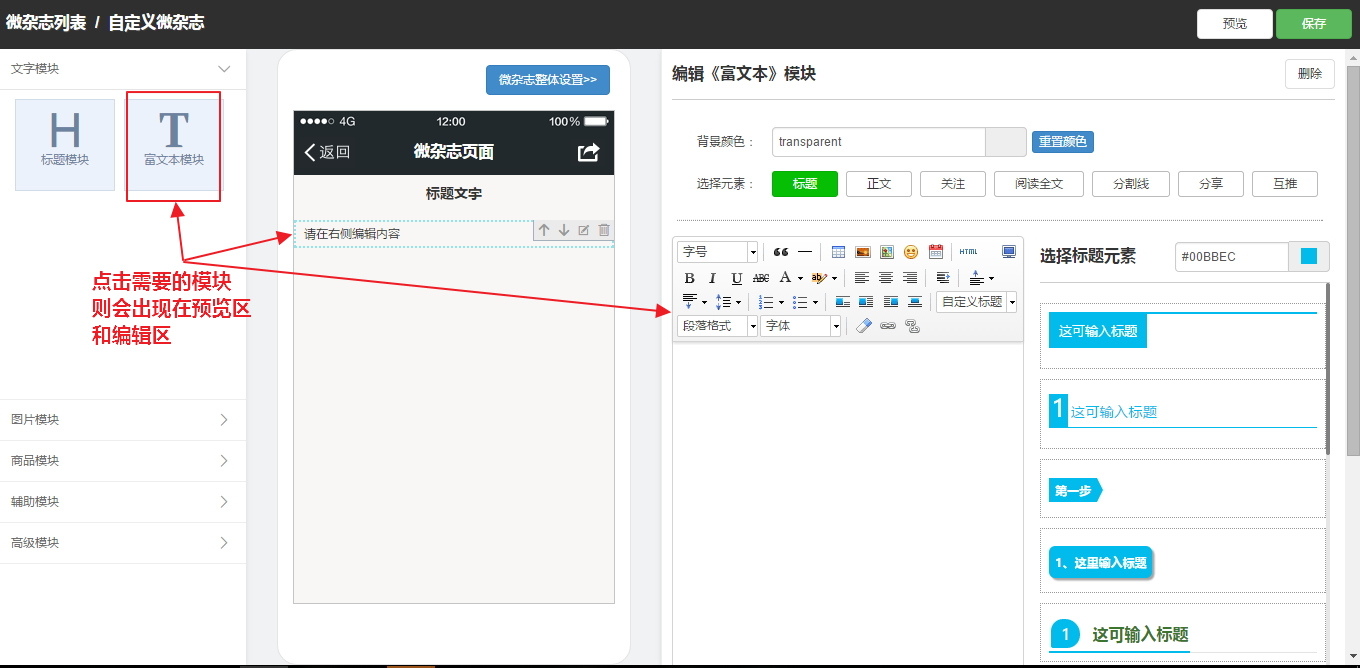Delete the preview block via trash icon
The height and width of the screenshot is (668, 1360).
click(604, 231)
